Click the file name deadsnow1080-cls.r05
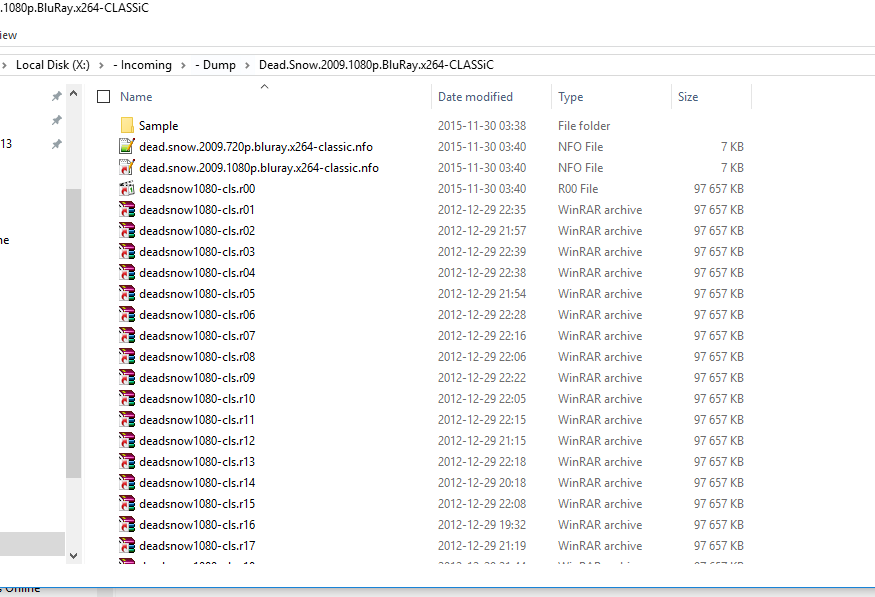Screen dimensions: 875x597 [197, 293]
